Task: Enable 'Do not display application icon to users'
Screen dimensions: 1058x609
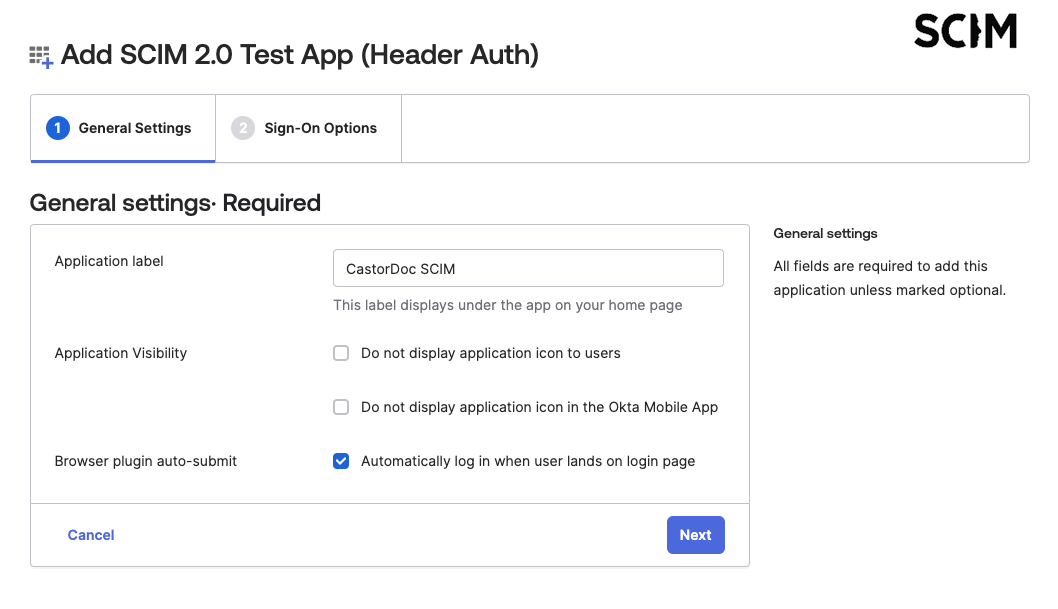Action: pyautogui.click(x=341, y=353)
